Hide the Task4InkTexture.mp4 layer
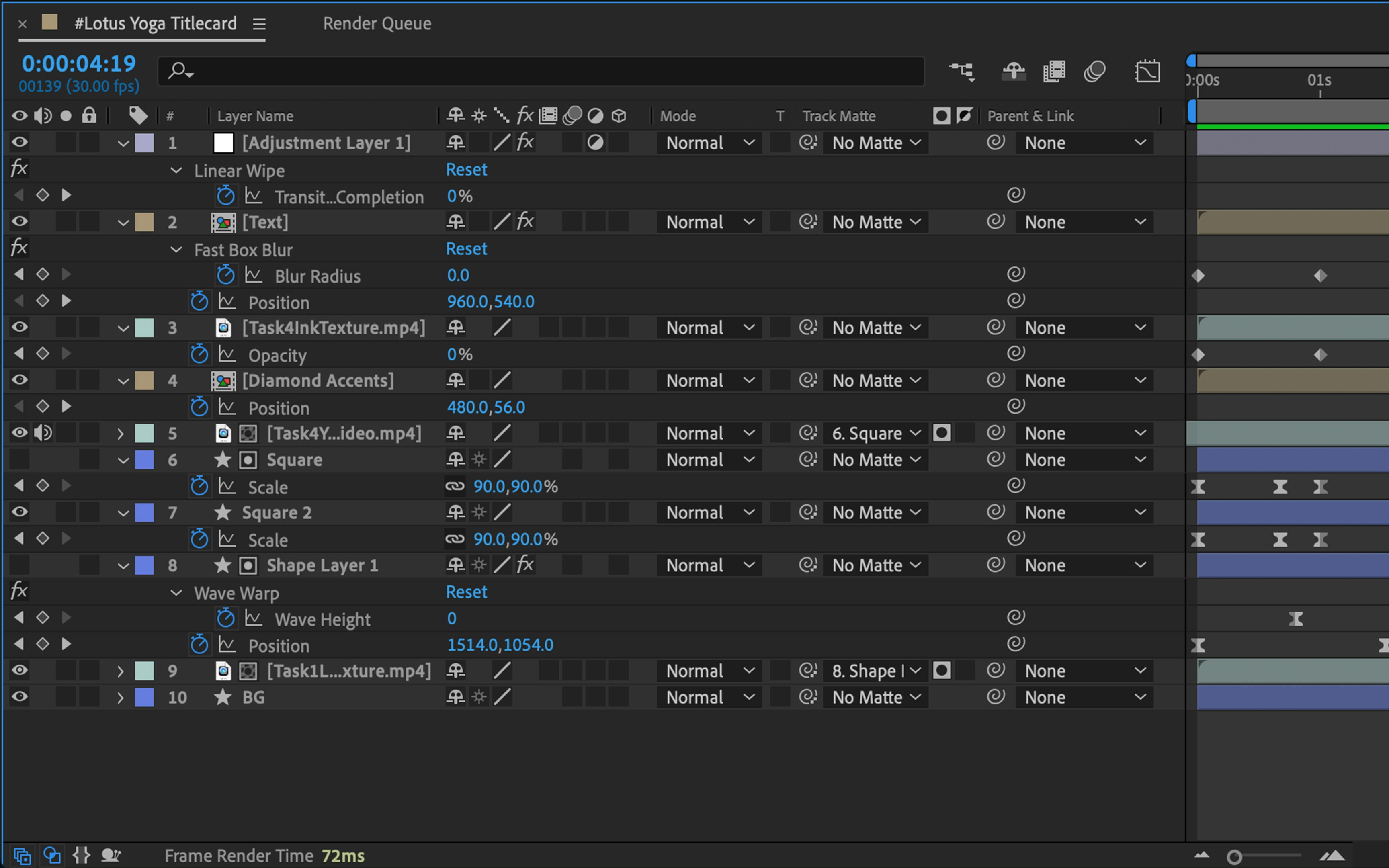 (x=20, y=327)
